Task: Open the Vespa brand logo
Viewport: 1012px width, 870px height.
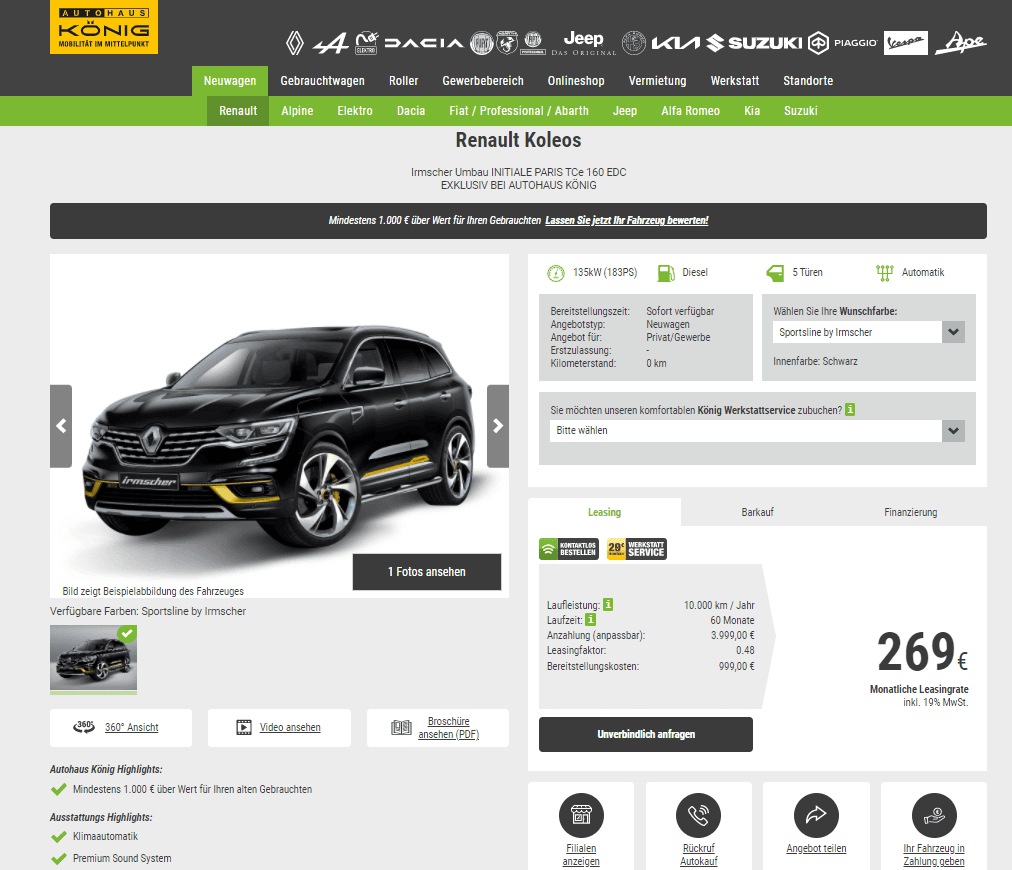Action: point(906,43)
